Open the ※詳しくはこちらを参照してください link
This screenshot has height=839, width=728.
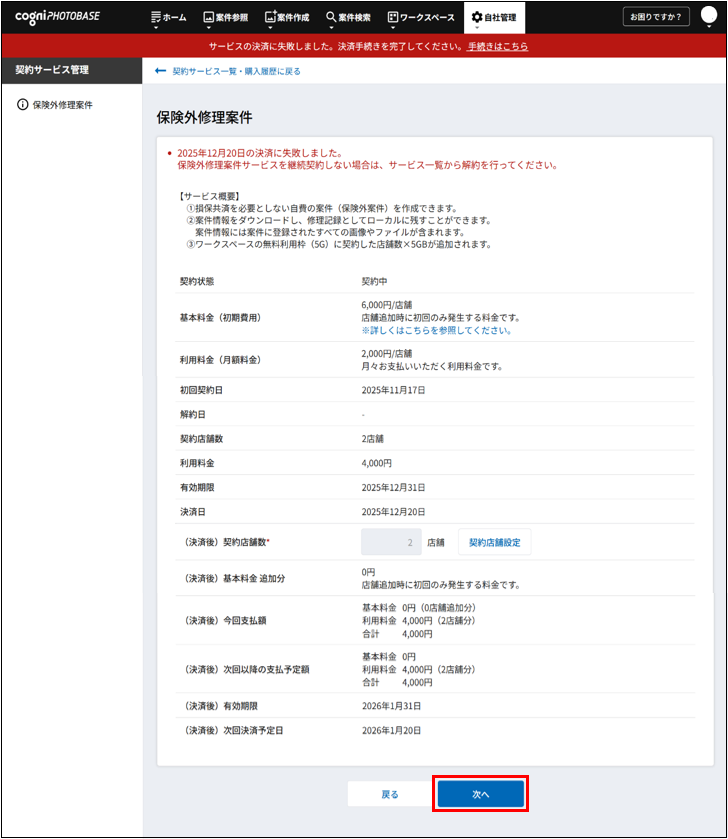pyautogui.click(x=437, y=329)
